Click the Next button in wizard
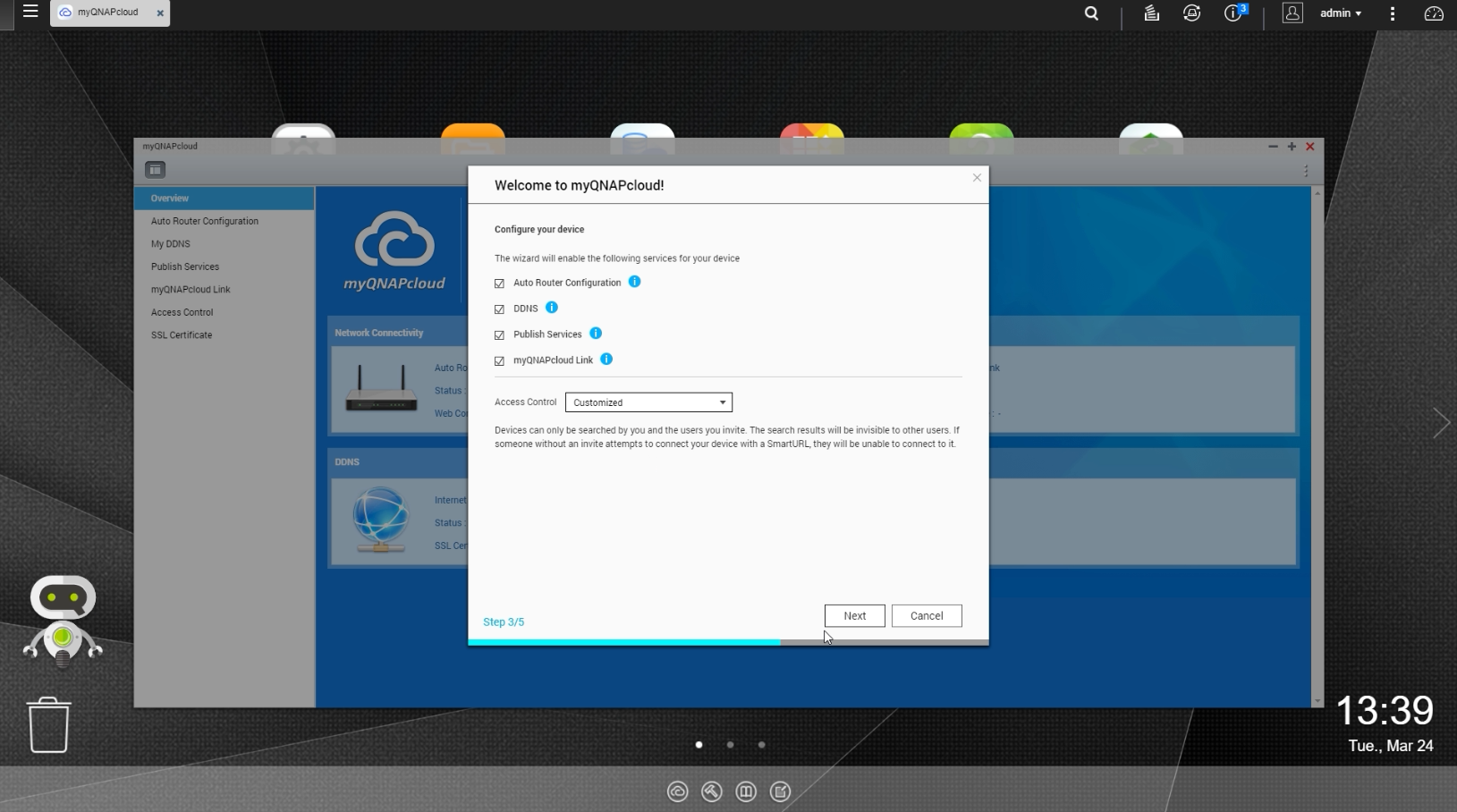Image resolution: width=1457 pixels, height=812 pixels. pyautogui.click(x=854, y=616)
